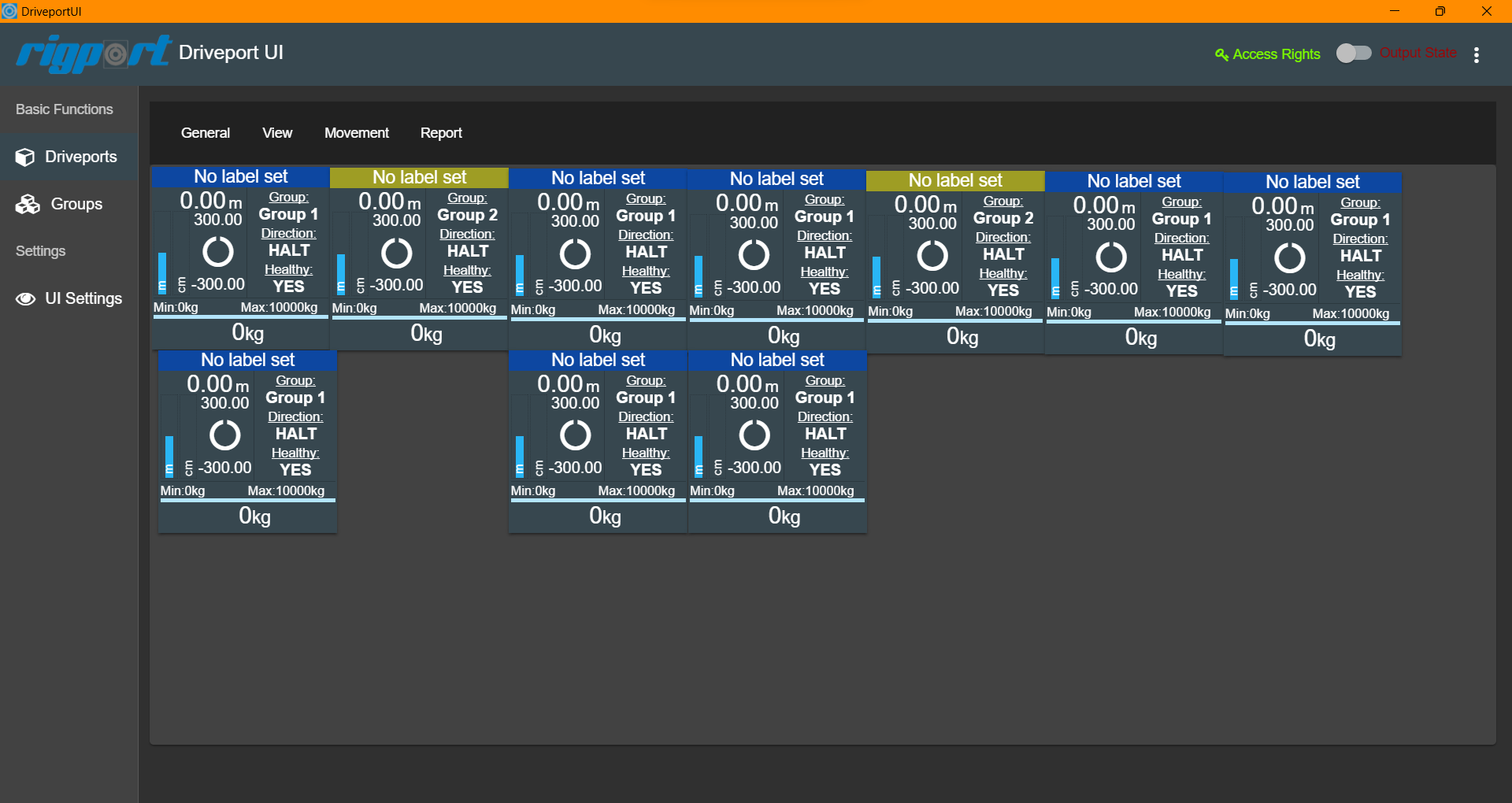This screenshot has height=803, width=1512.
Task: Select header of seventh top-row card
Action: 1313,182
